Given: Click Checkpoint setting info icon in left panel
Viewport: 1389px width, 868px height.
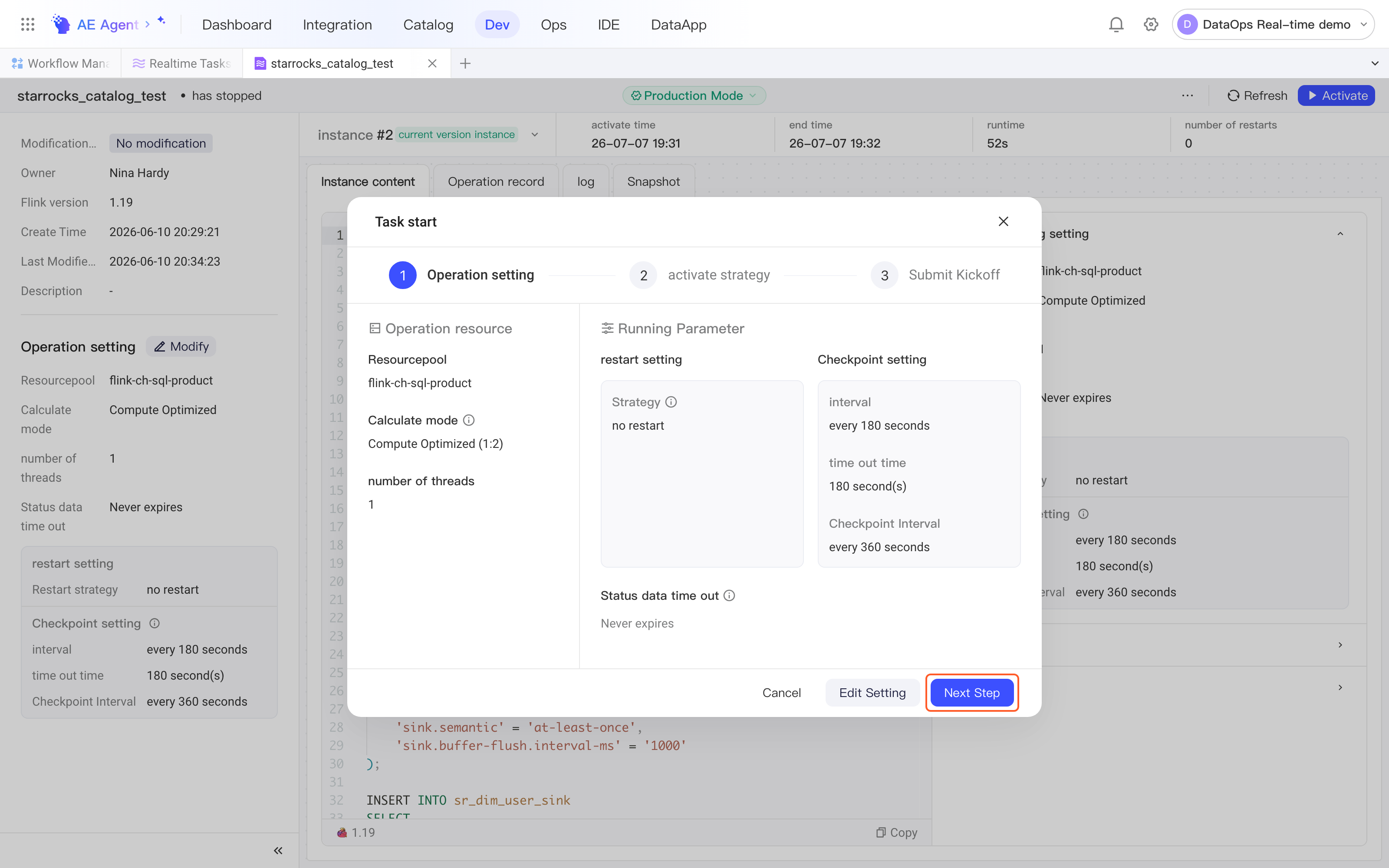Looking at the screenshot, I should (155, 624).
